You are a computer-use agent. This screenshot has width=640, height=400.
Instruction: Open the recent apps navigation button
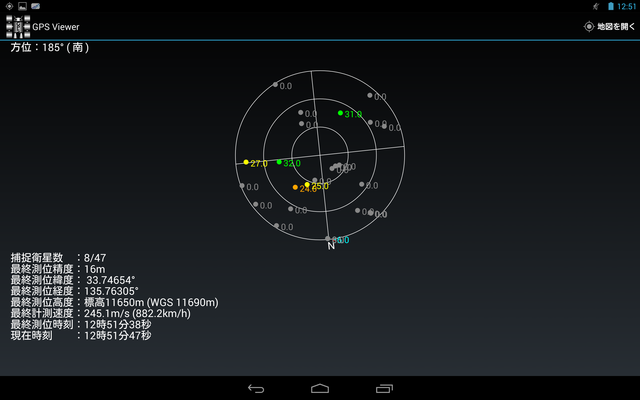384,389
